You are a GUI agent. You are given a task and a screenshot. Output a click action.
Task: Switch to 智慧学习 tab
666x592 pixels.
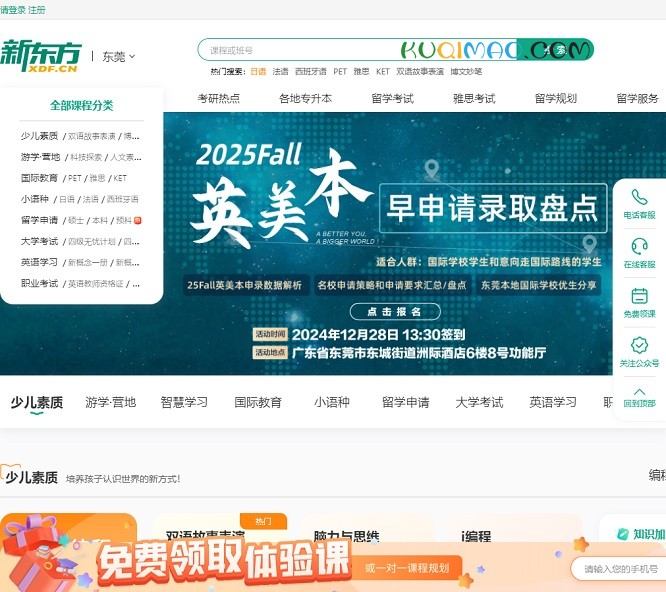coord(184,402)
